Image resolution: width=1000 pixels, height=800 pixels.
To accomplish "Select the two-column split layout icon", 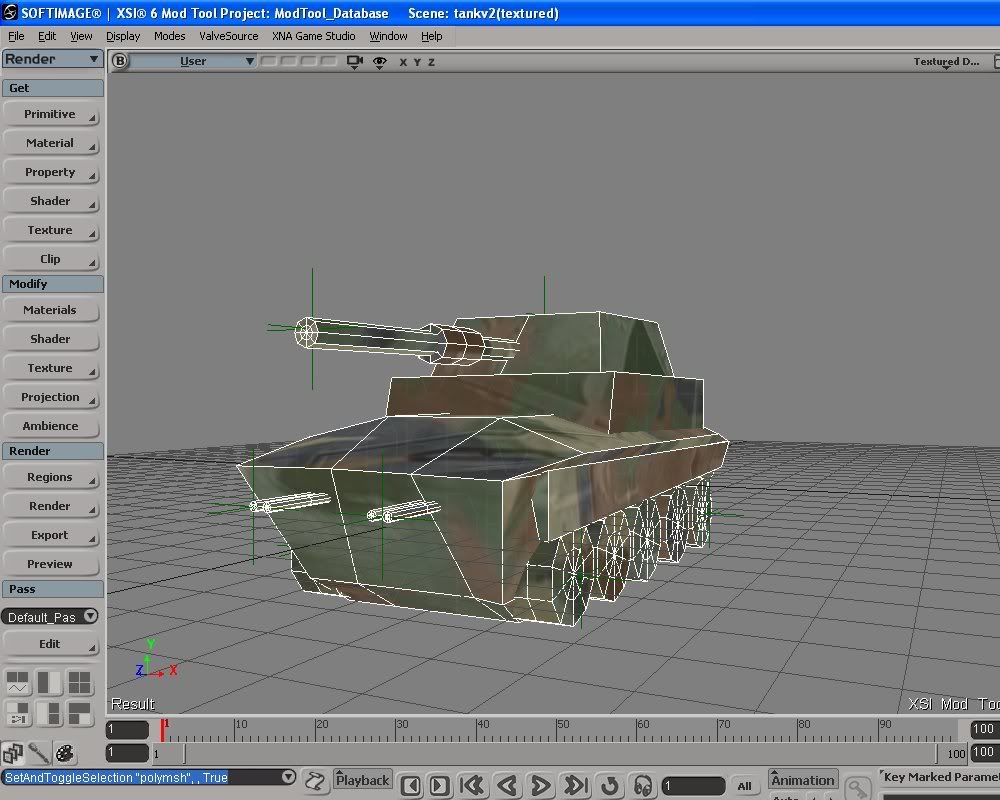I will 48,682.
